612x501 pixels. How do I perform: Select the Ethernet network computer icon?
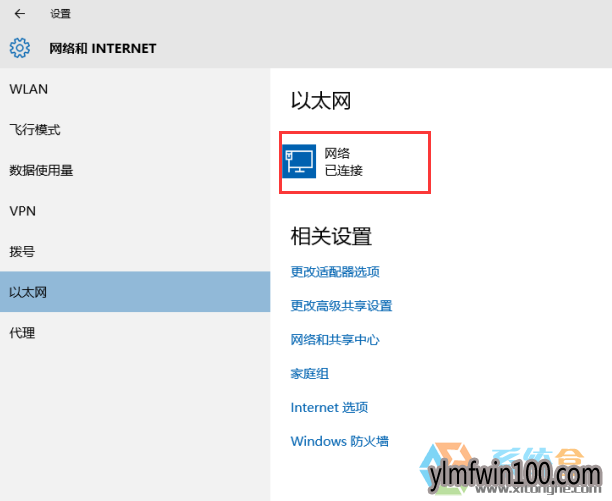pos(299,161)
